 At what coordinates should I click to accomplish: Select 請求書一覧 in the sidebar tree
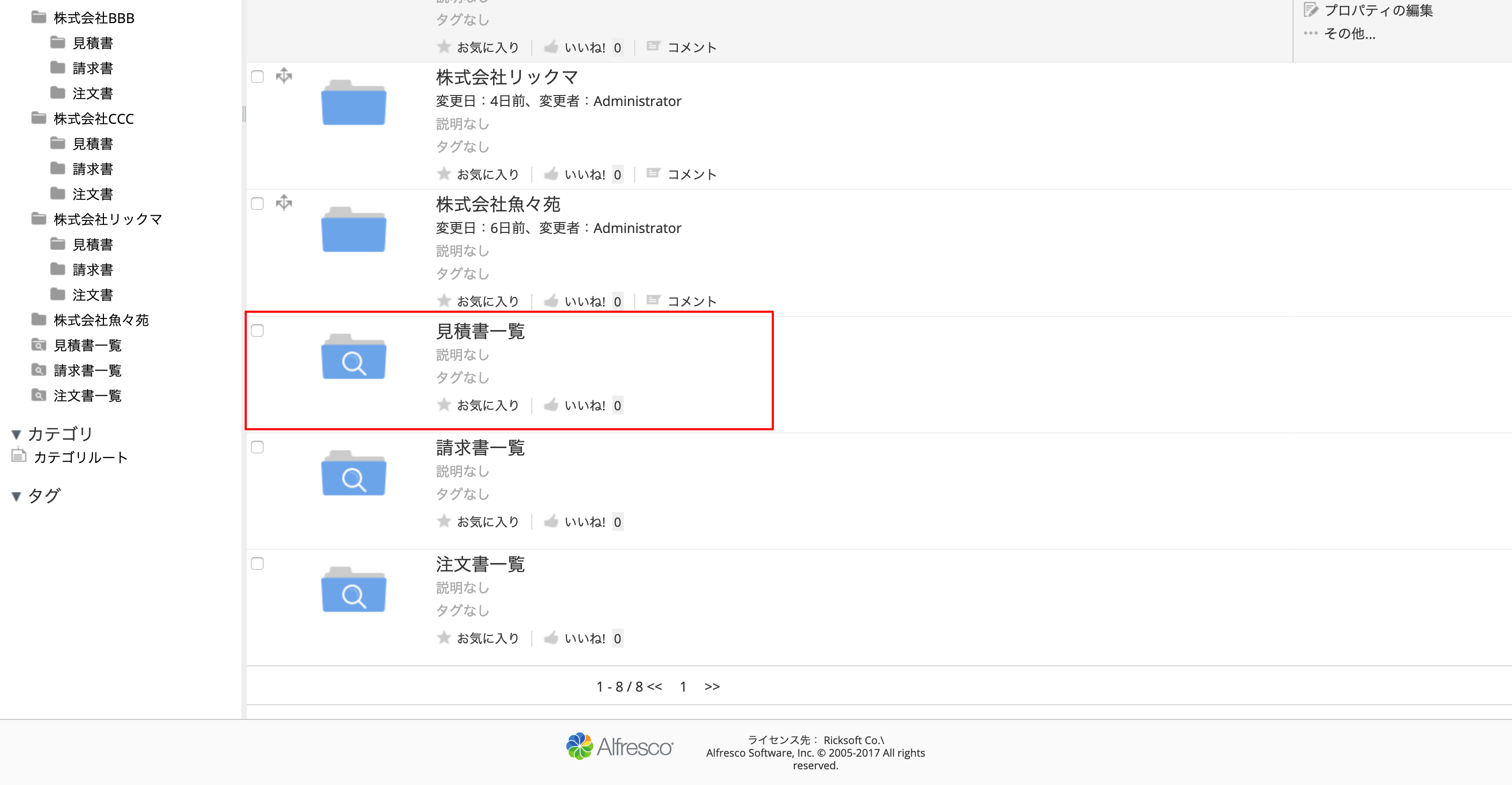click(x=88, y=370)
